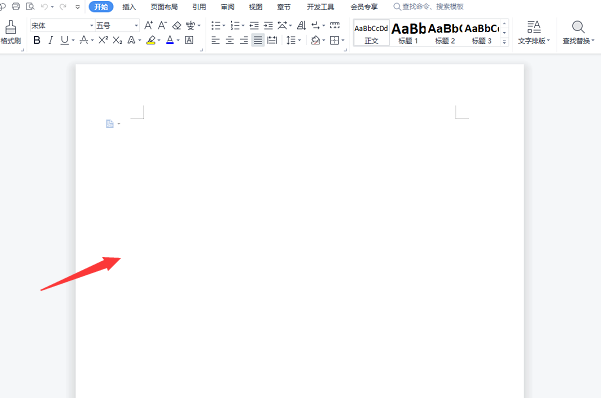Click the tab stops ruler icon

[335, 25]
